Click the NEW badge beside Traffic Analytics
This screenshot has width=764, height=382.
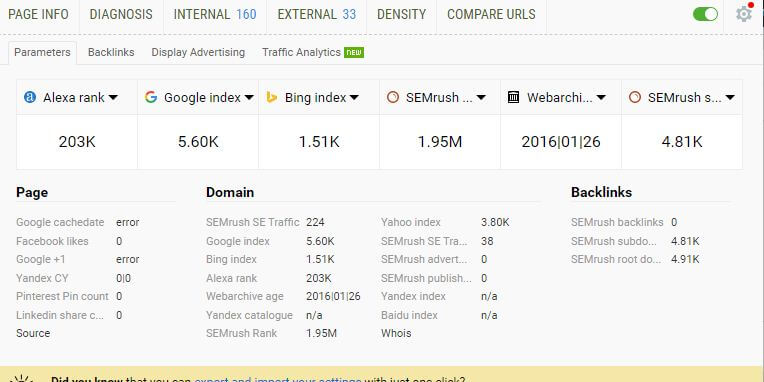pyautogui.click(x=354, y=52)
